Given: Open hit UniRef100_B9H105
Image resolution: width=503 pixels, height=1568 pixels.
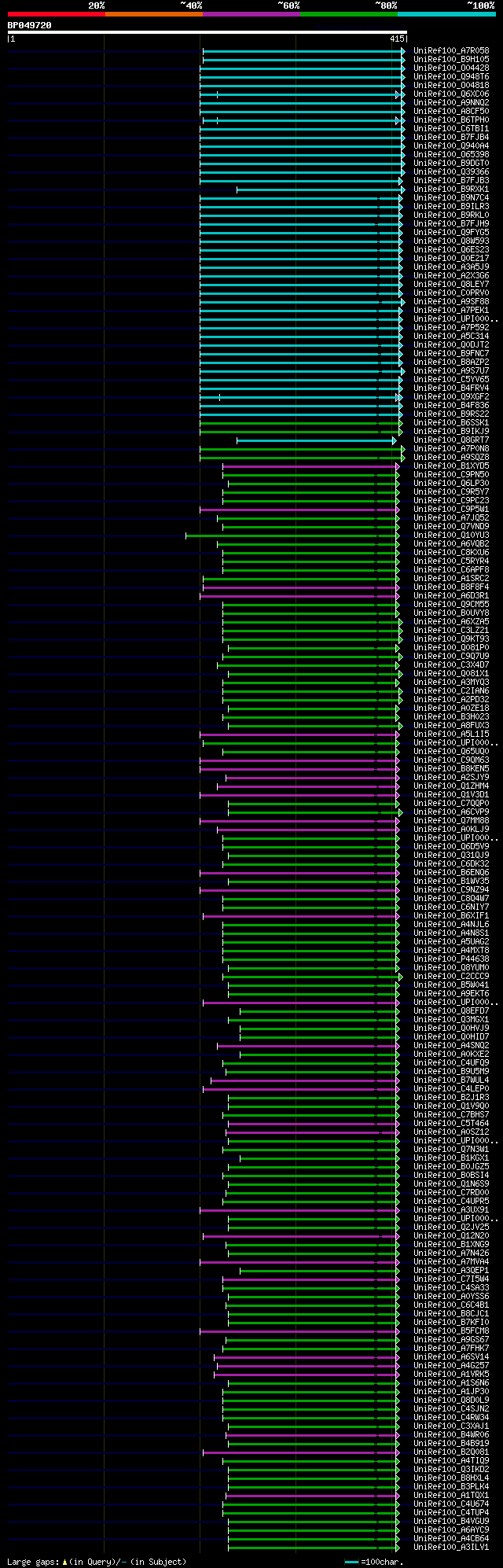Looking at the screenshot, I should [x=451, y=60].
